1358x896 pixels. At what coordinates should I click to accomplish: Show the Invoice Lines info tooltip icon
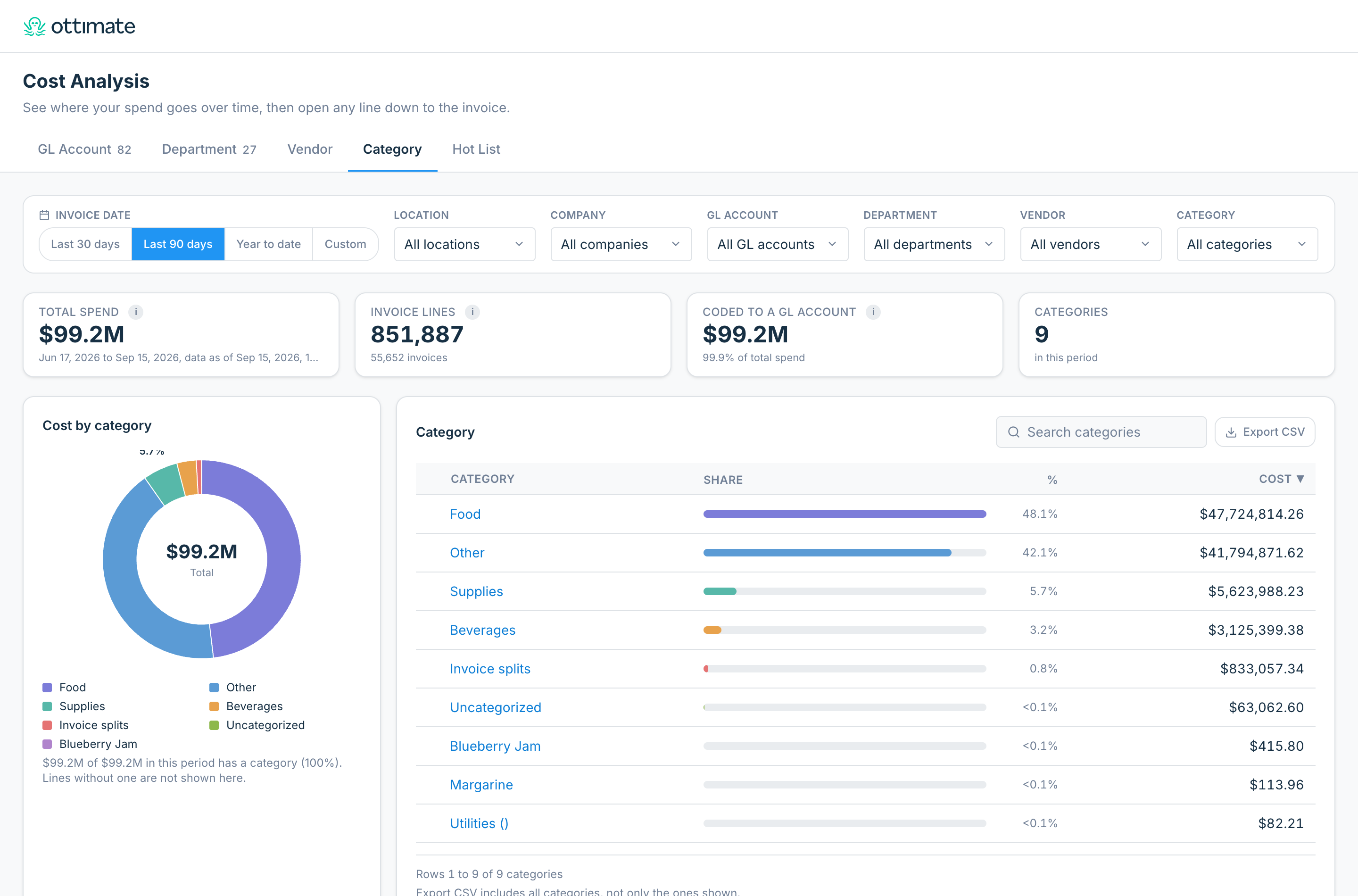(472, 312)
